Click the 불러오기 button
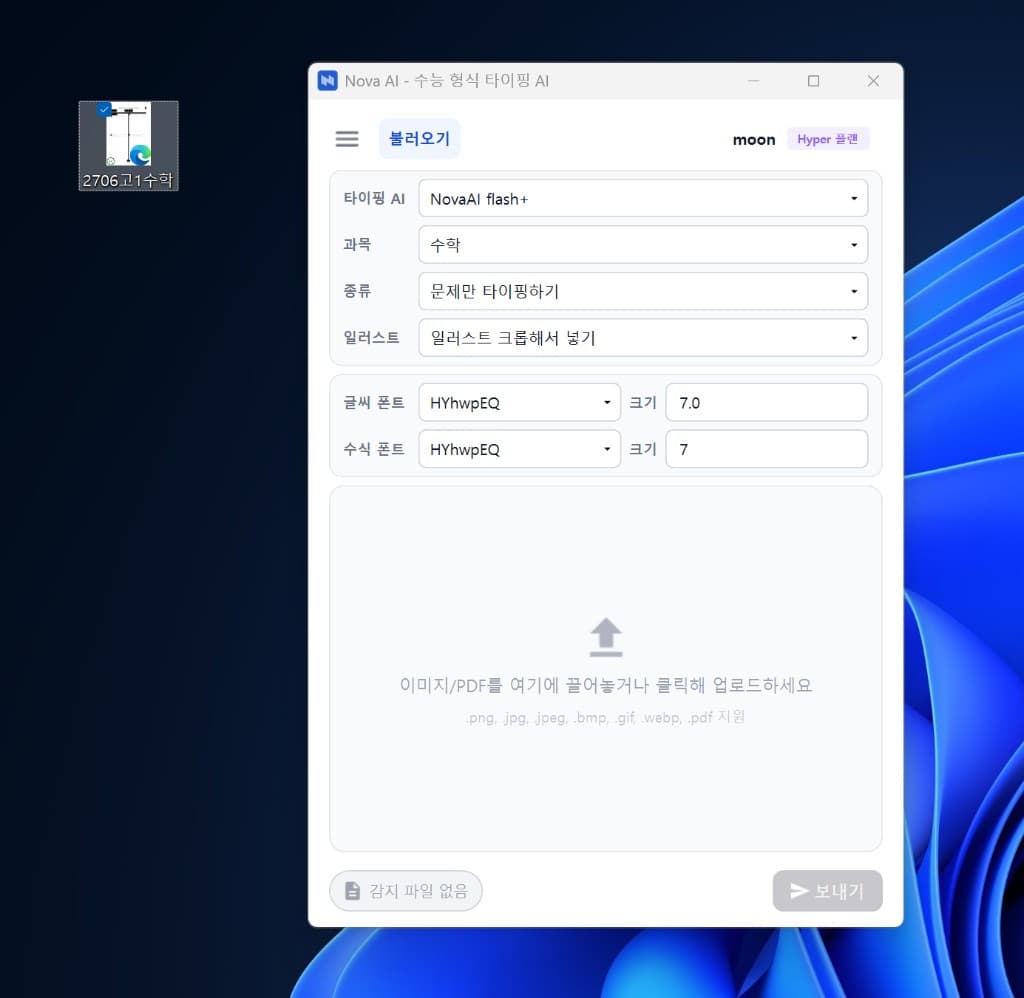The image size is (1024, 998). 419,138
